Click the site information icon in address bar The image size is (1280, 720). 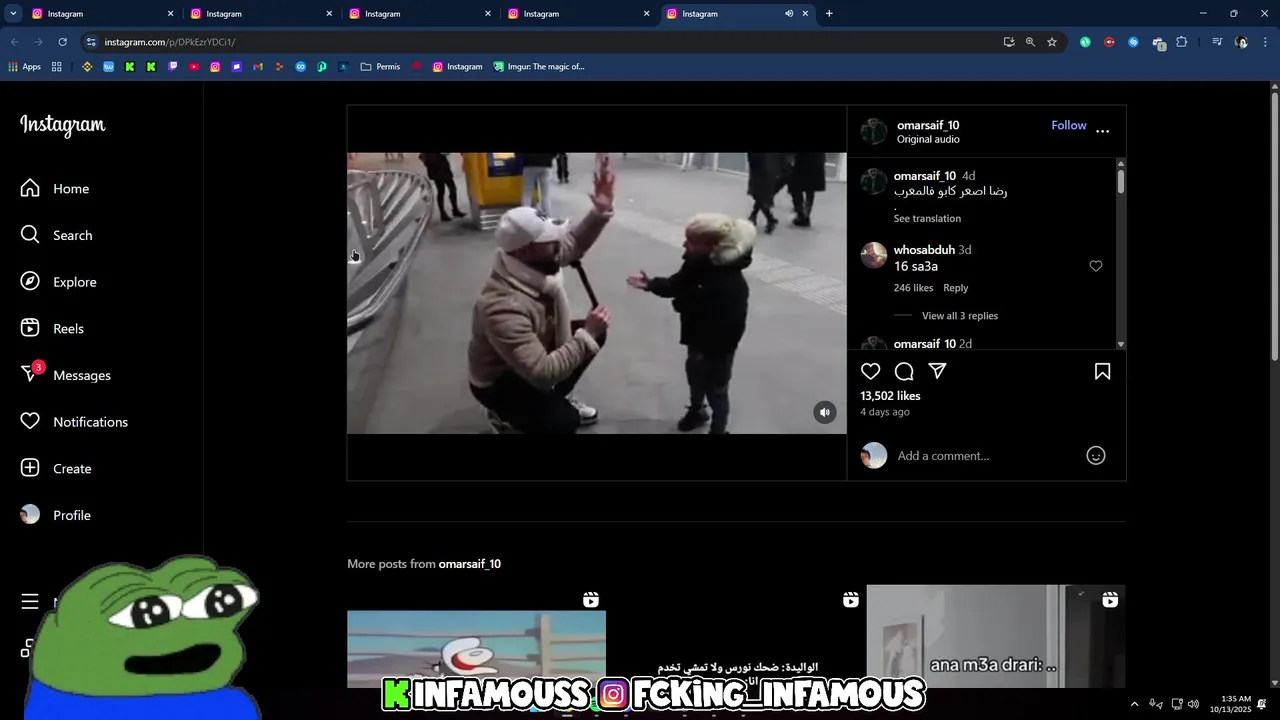[91, 42]
